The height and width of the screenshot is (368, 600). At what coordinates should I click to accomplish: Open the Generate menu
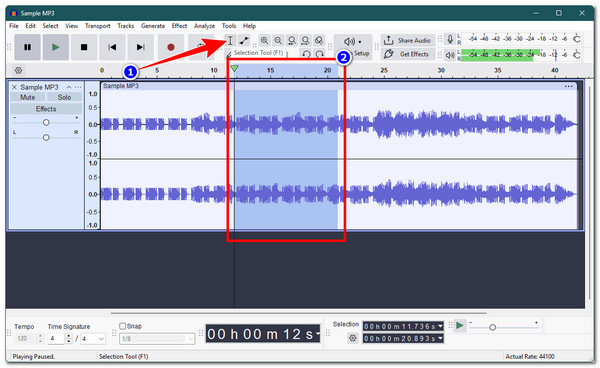pos(153,26)
